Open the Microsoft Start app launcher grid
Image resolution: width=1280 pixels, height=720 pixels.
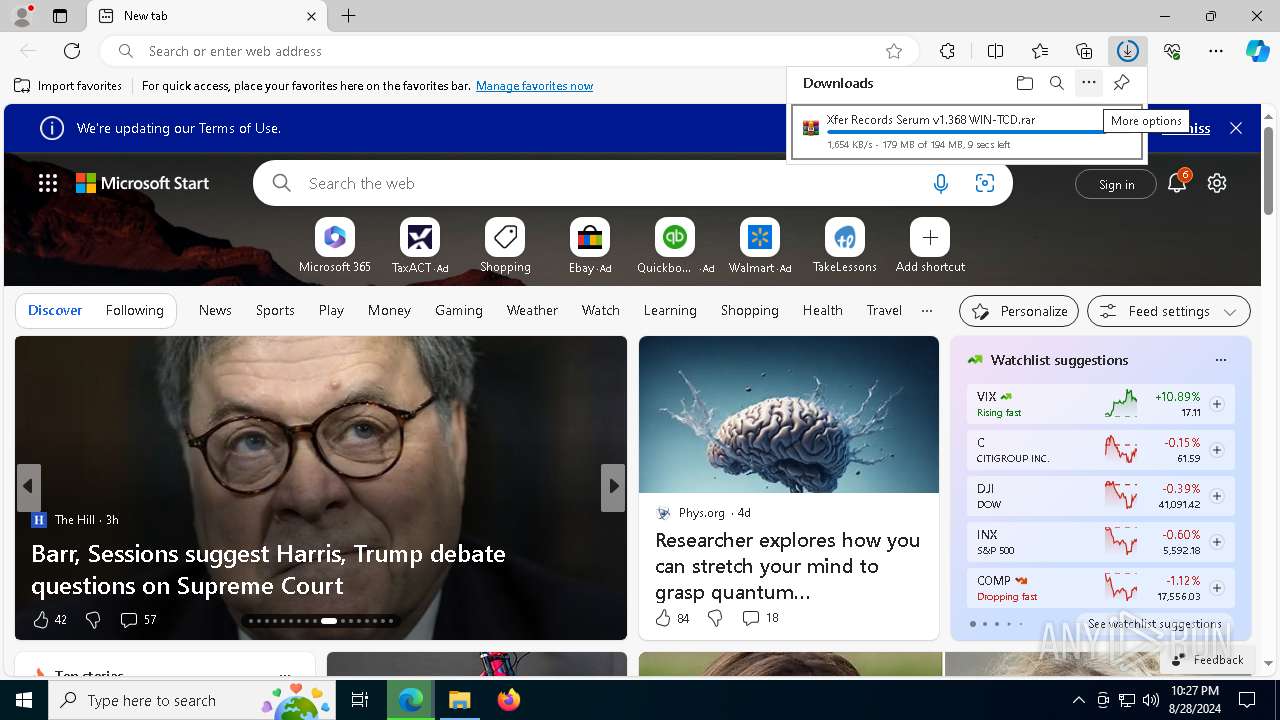pyautogui.click(x=48, y=183)
